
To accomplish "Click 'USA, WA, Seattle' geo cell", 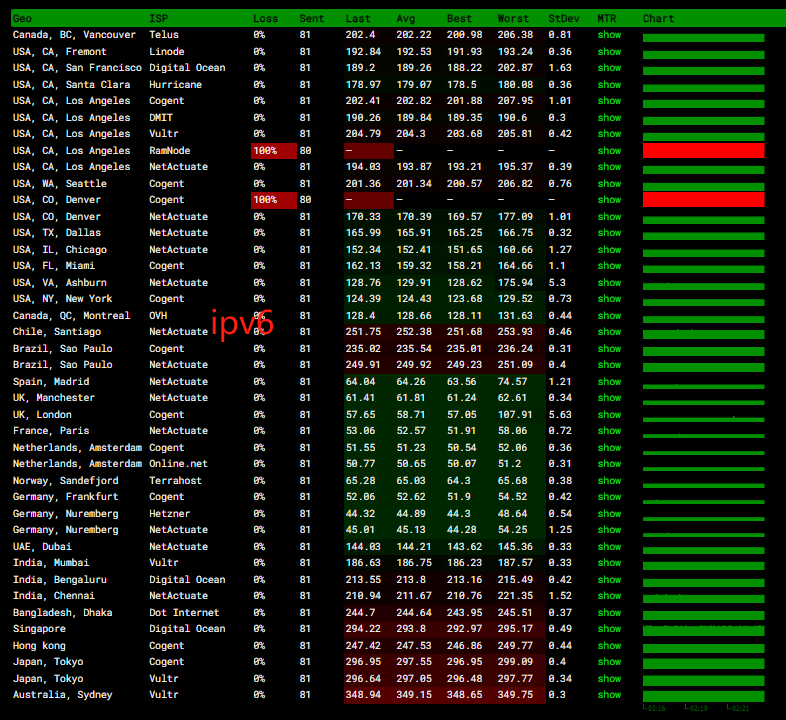I will coord(60,184).
